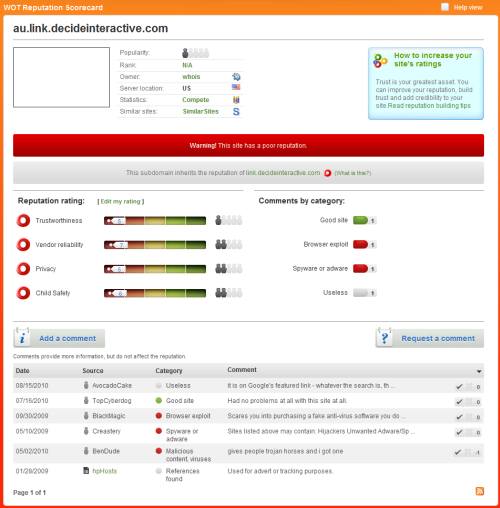The height and width of the screenshot is (508, 500).
Task: Open BenDude user profile
Action: [106, 451]
